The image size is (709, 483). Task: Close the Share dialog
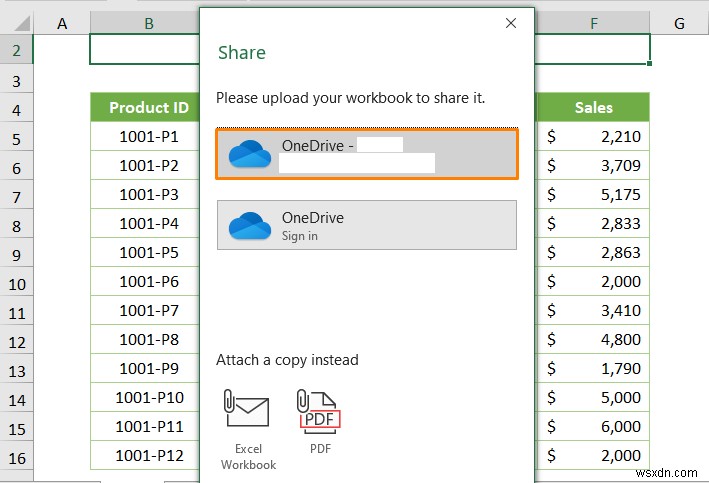pos(512,23)
